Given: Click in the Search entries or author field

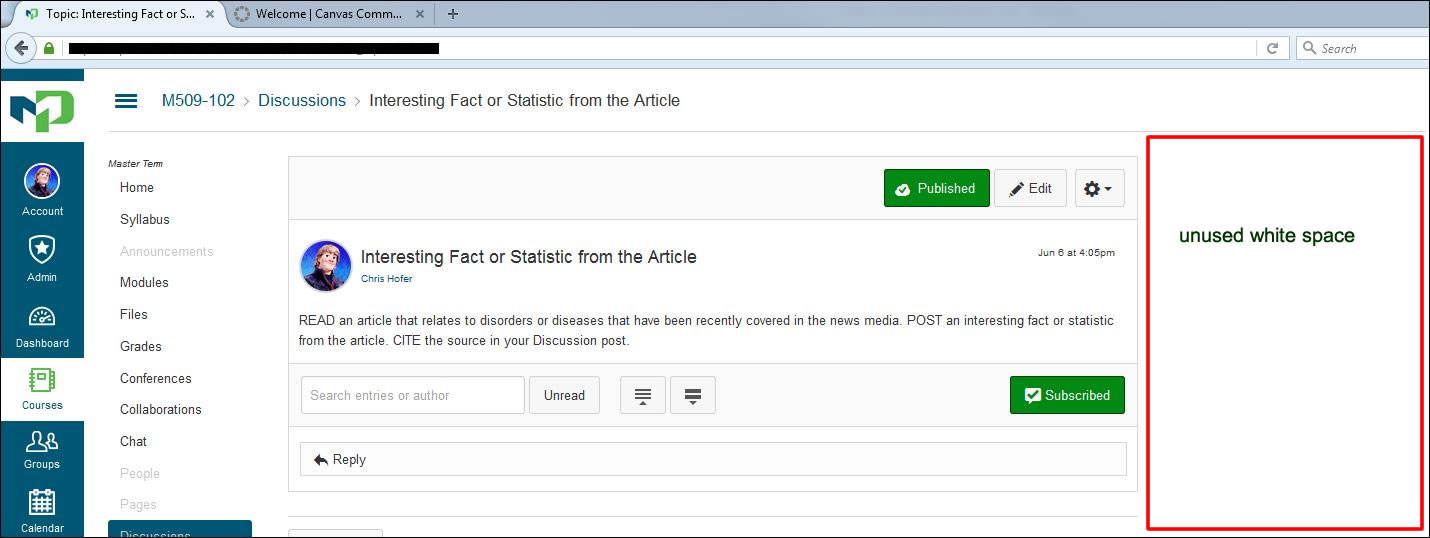Looking at the screenshot, I should (x=412, y=395).
